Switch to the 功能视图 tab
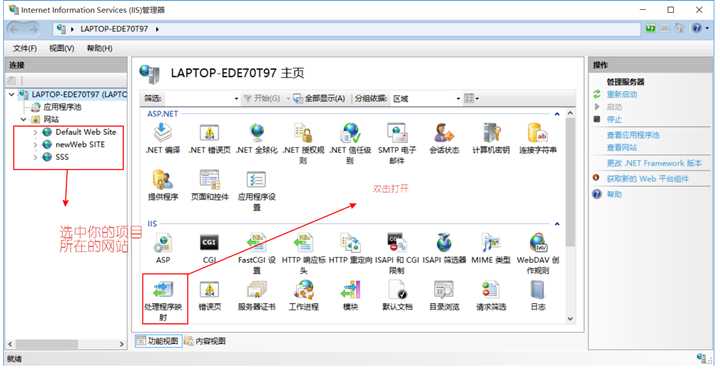This screenshot has width=720, height=370. [x=158, y=341]
